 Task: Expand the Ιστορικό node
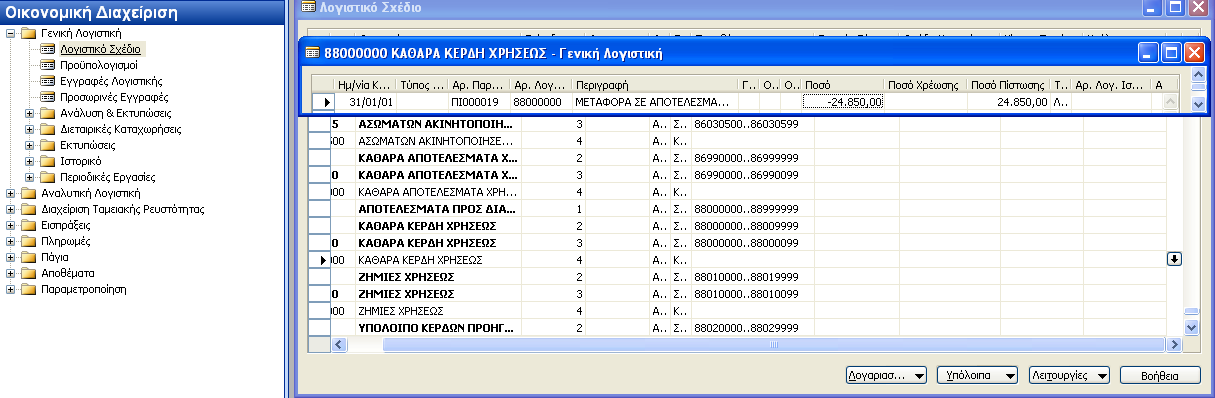point(30,161)
